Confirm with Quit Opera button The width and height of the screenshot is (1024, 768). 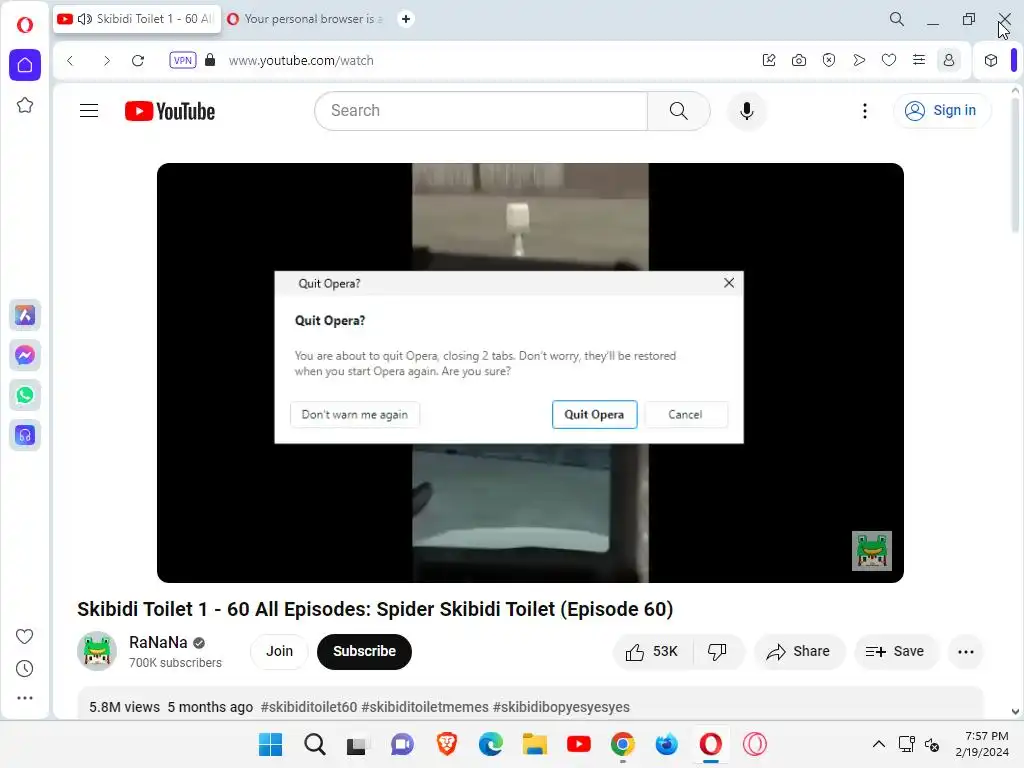pos(594,415)
